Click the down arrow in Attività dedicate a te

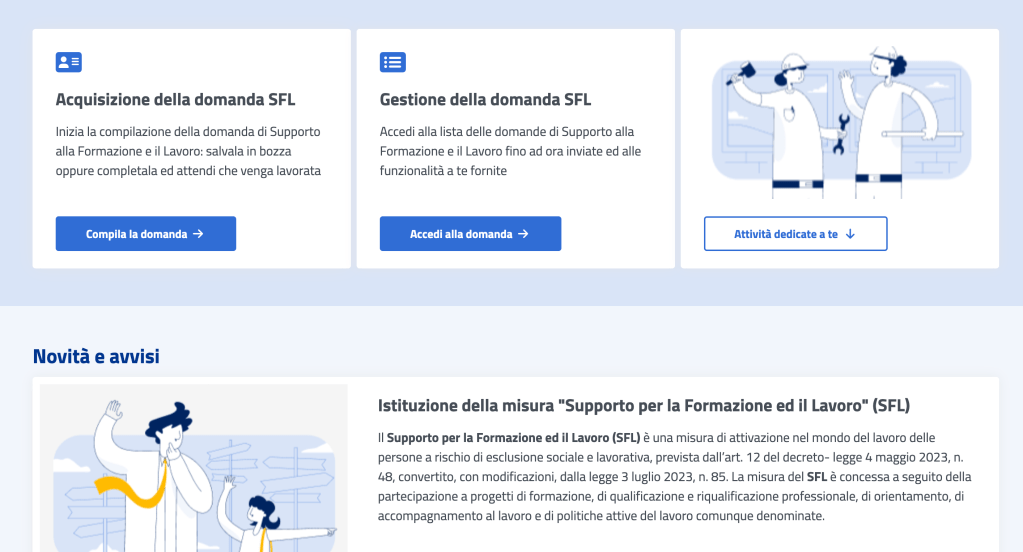(850, 234)
